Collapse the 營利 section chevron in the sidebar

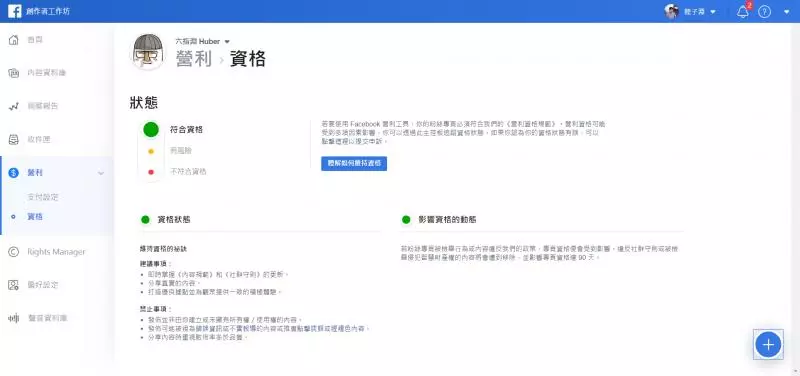[101, 173]
